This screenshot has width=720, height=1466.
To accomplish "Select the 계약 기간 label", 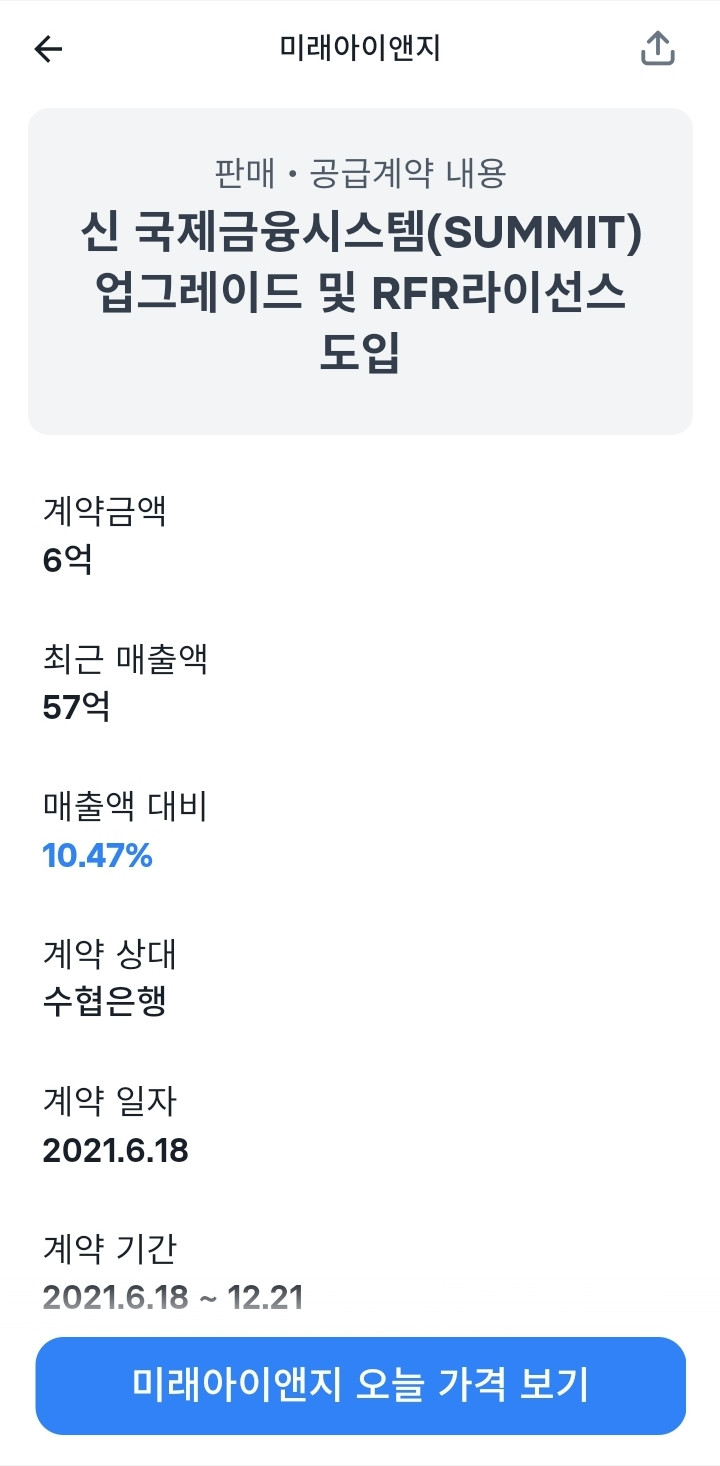I will coord(109,1248).
